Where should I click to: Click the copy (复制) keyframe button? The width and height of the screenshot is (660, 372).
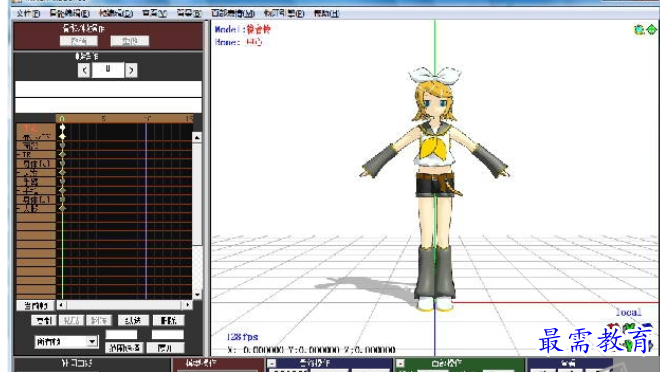tap(44, 321)
